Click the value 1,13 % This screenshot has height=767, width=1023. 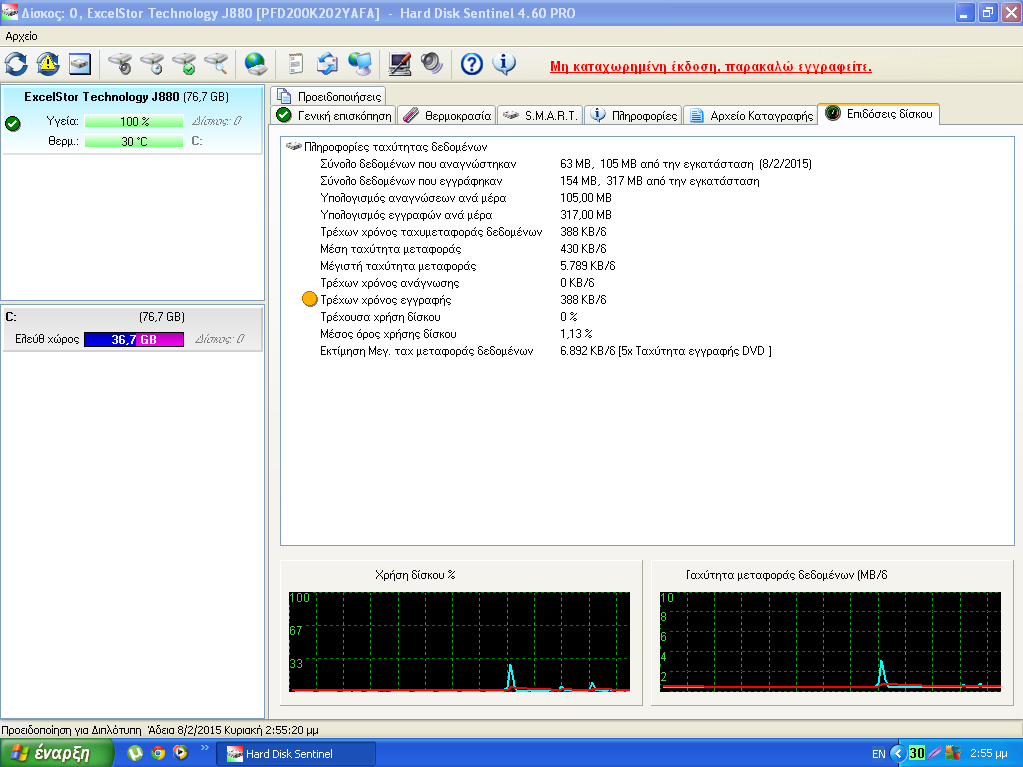click(x=576, y=334)
